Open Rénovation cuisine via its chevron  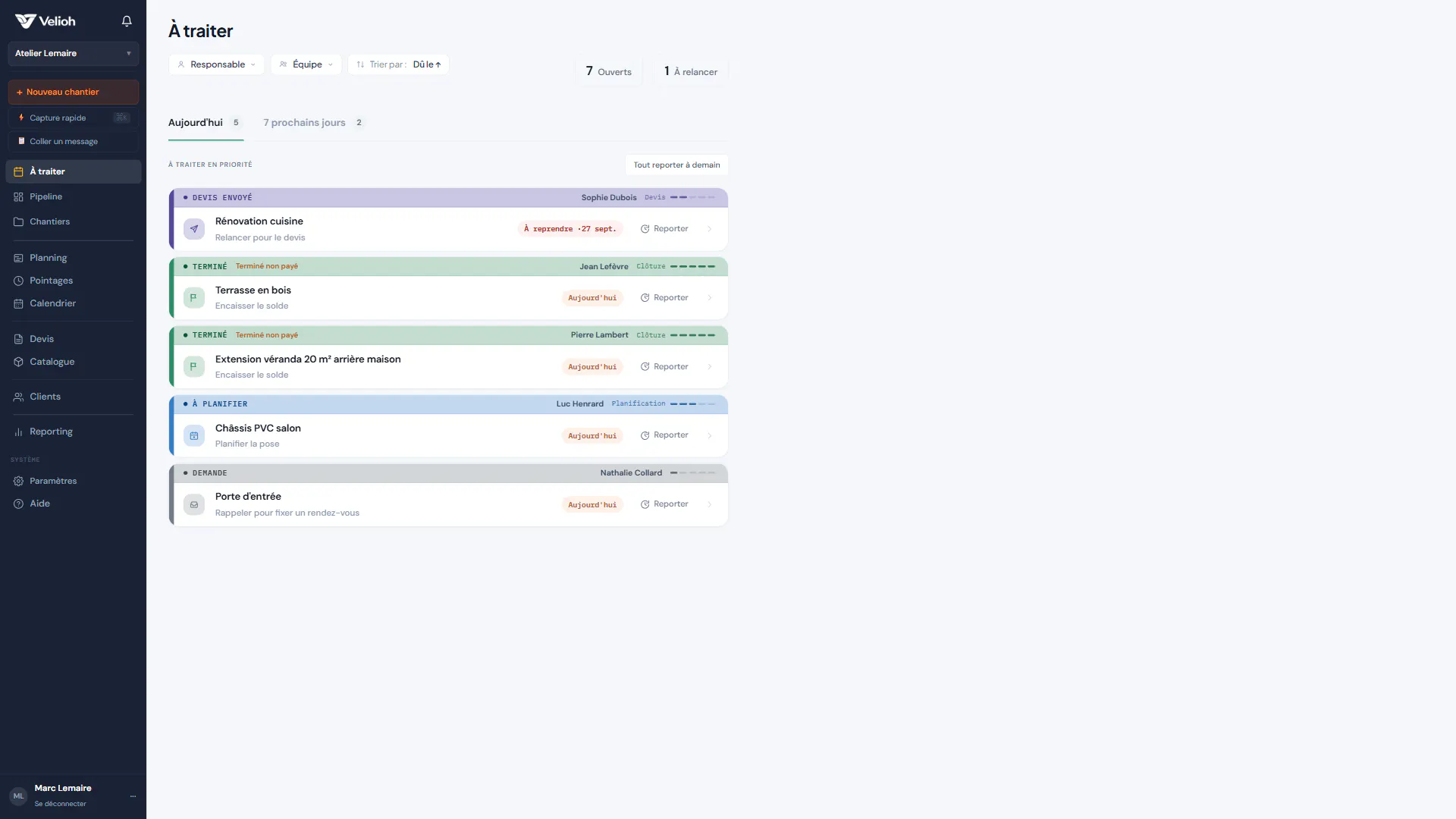tap(710, 229)
